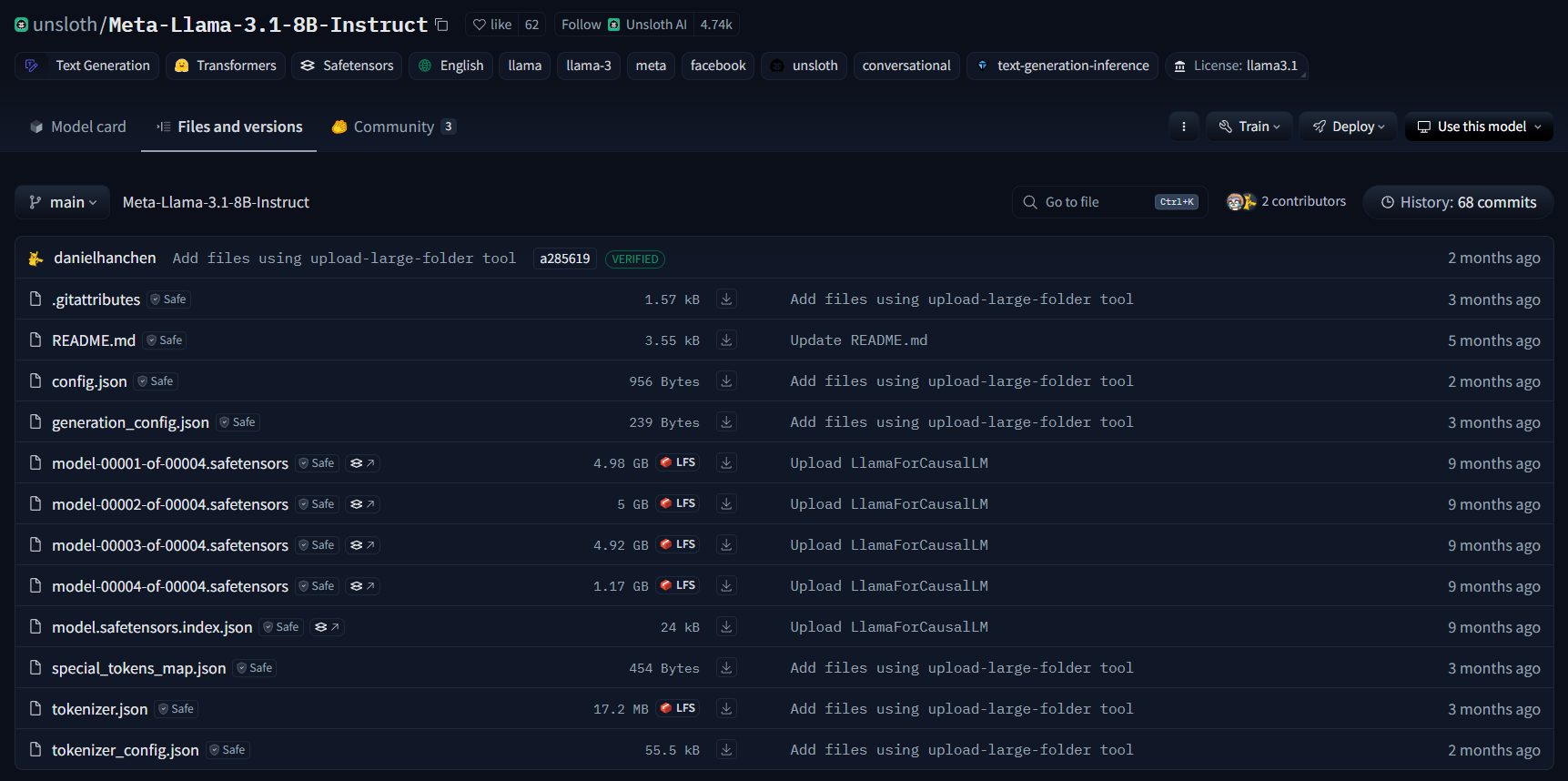Open generation_config.json file link
The image size is (1568, 781).
tap(130, 422)
